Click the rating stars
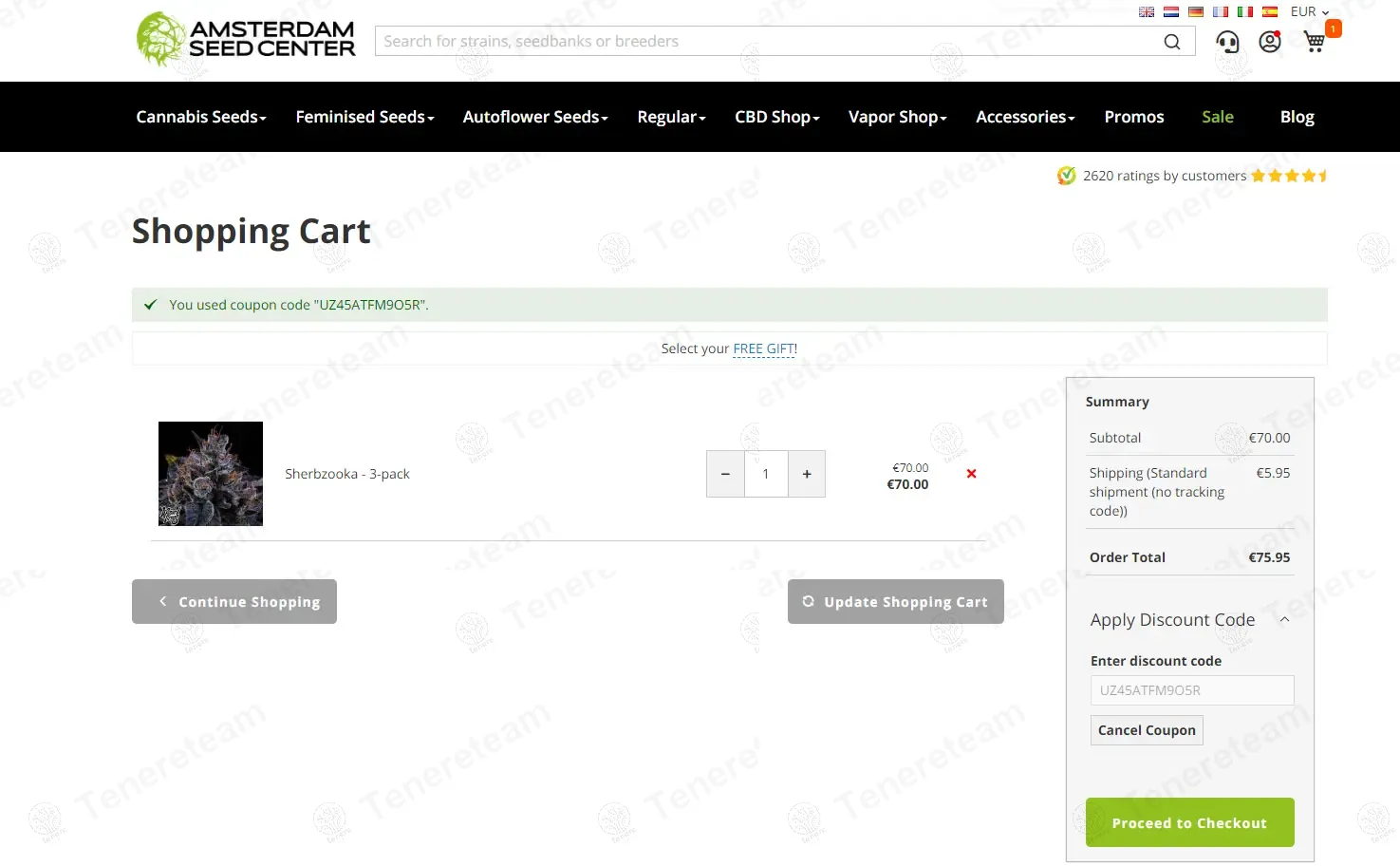The image size is (1400, 866). pyautogui.click(x=1289, y=176)
